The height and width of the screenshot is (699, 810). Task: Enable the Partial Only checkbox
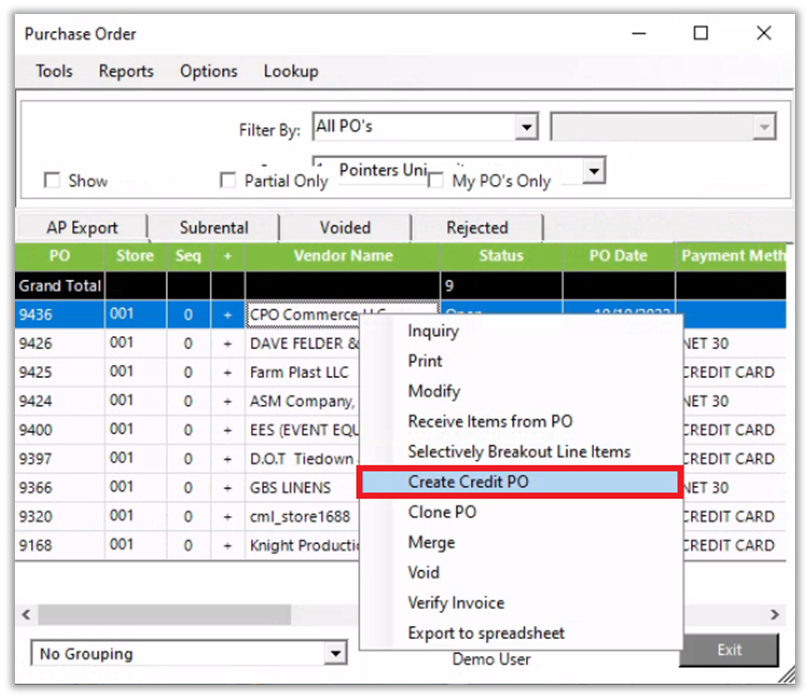(228, 181)
